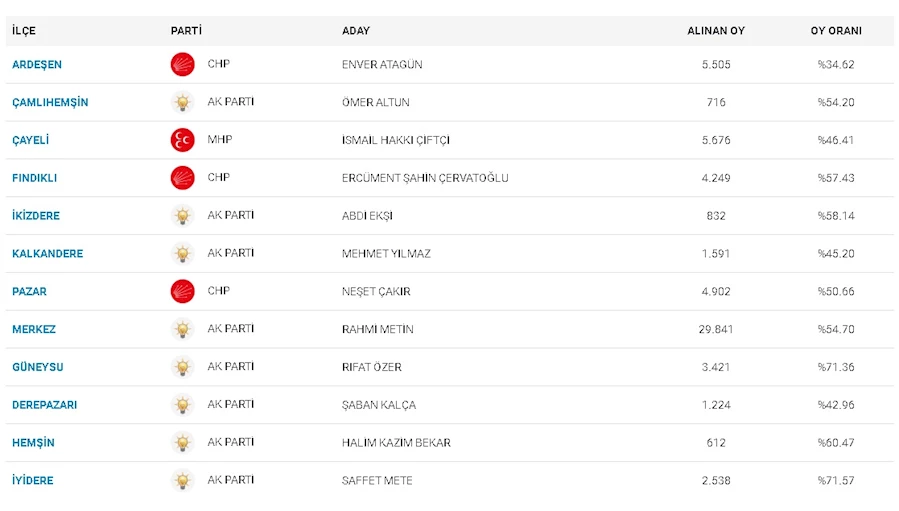Click the PARTİ column header
Screen dimensions: 899x511
tap(186, 31)
